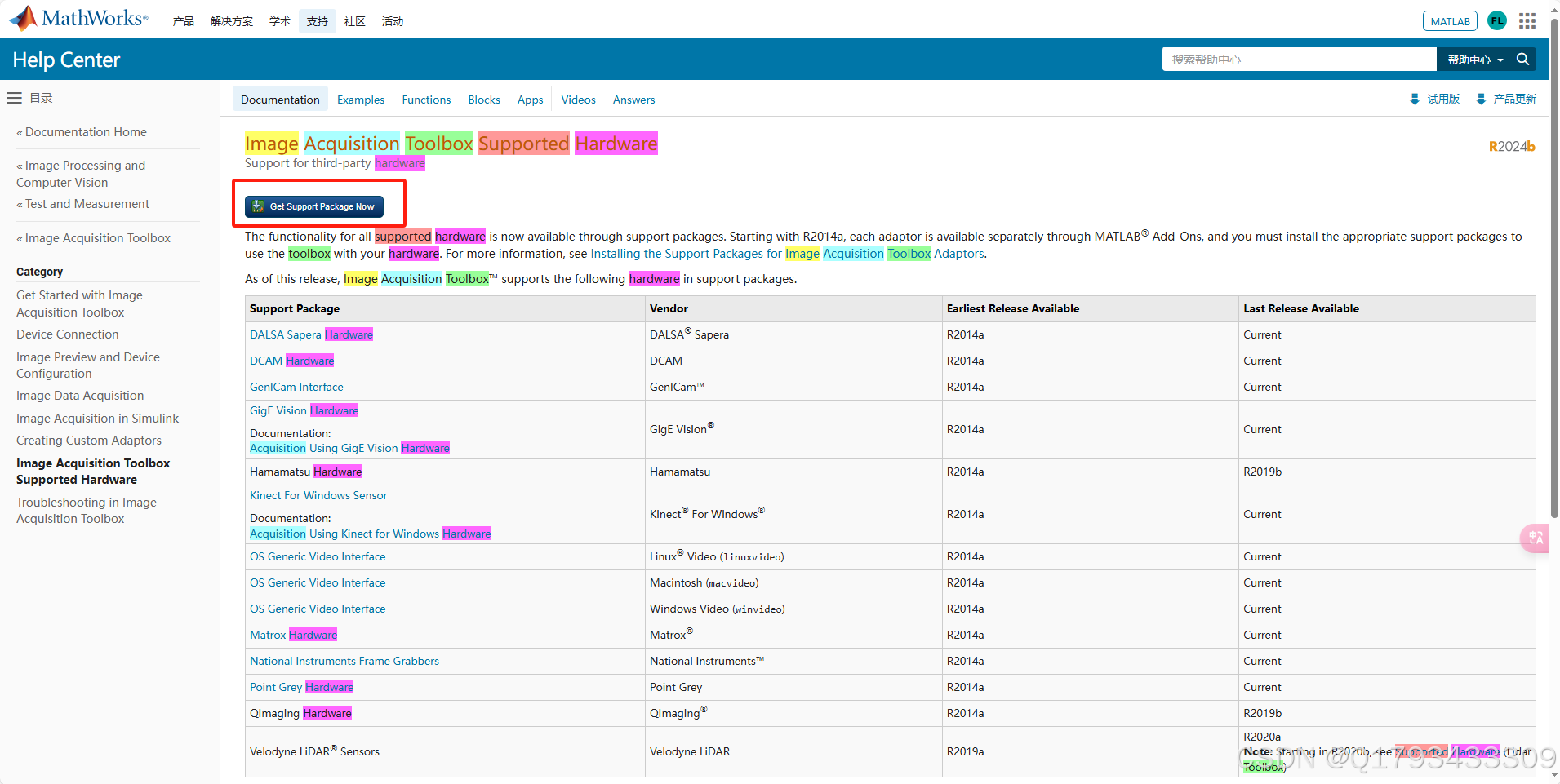Open Troubleshooting in Image Acquisition Toolbox
The width and height of the screenshot is (1560, 784).
coord(87,511)
